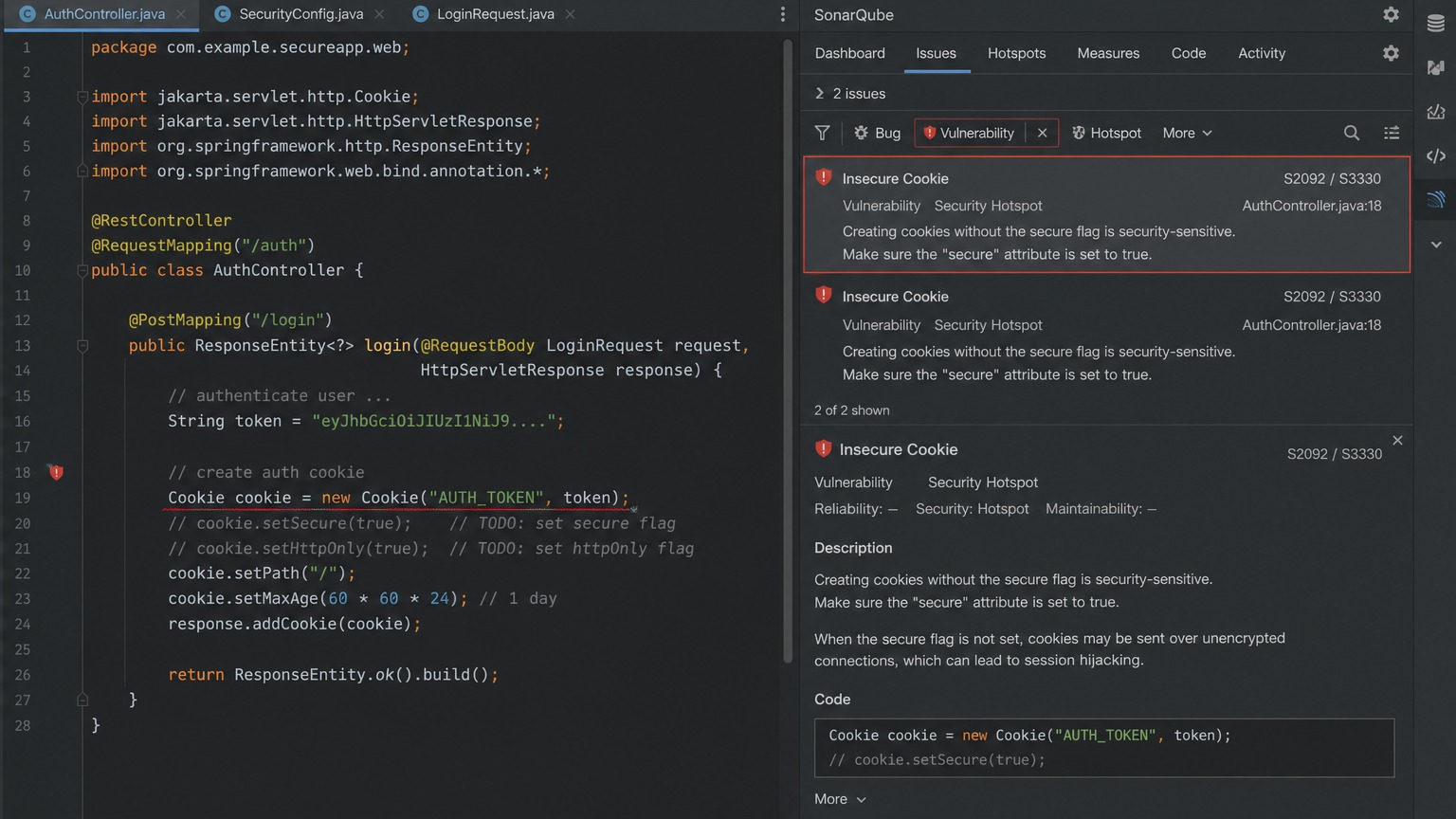Click the editor vertical scrollbar

787,351
